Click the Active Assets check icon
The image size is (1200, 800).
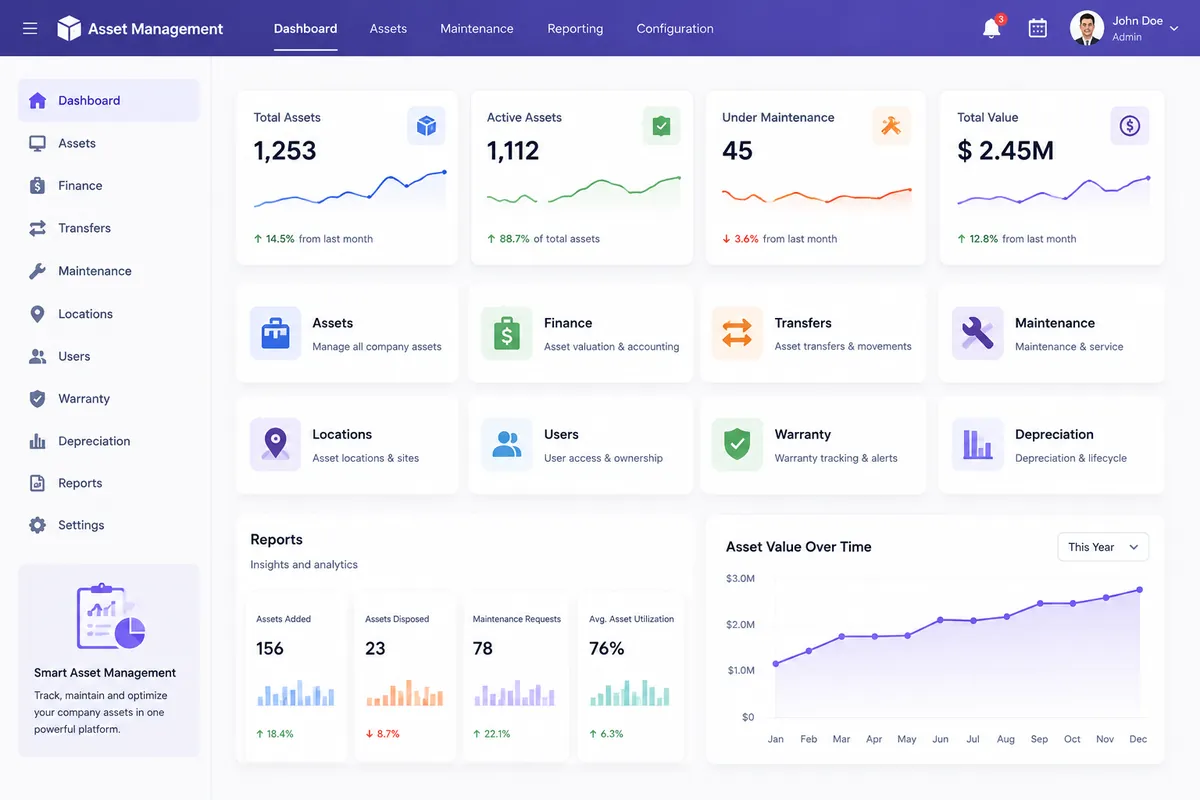(661, 126)
